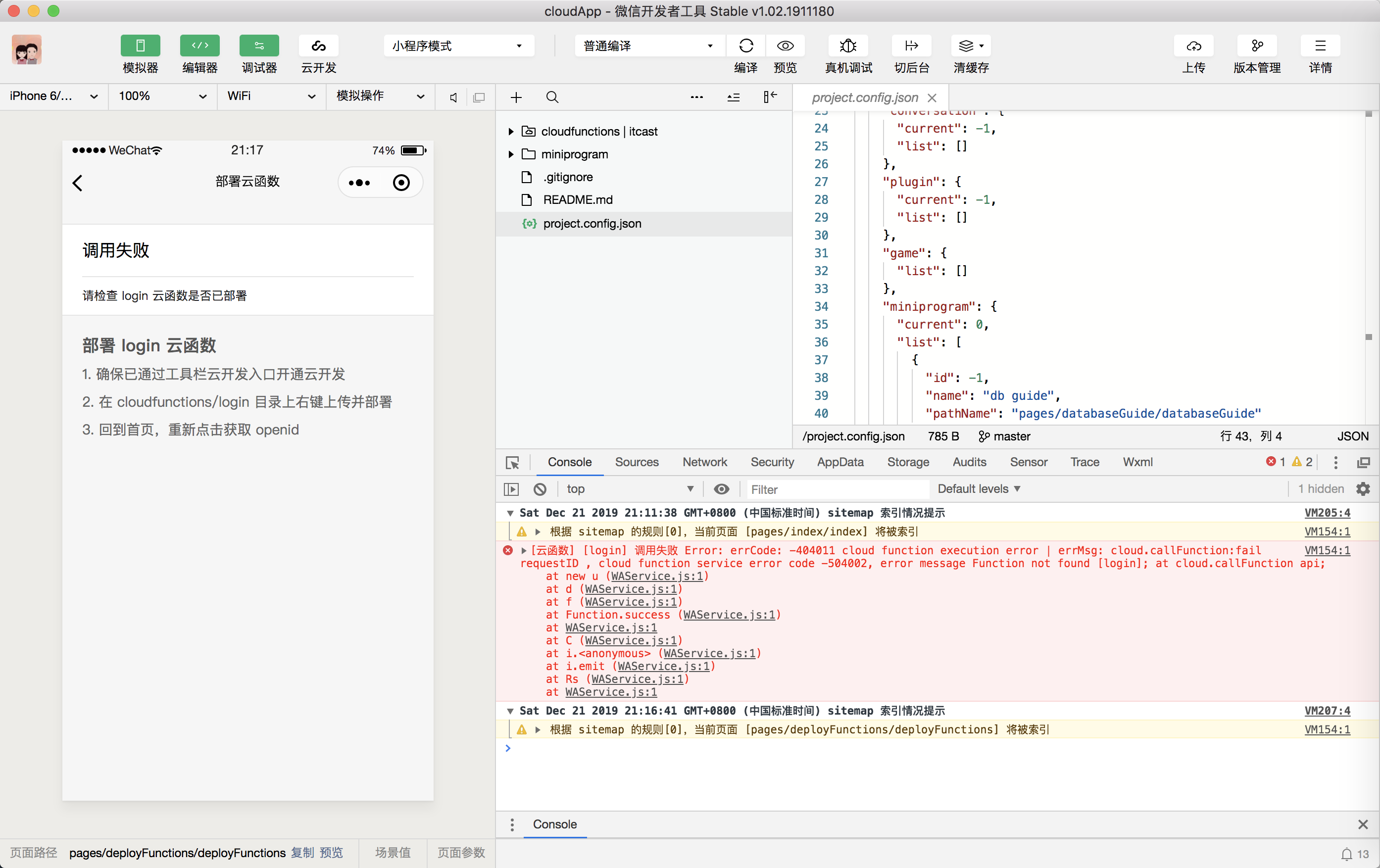Open the 小程序模式 mode dropdown
1380x868 pixels.
(458, 46)
